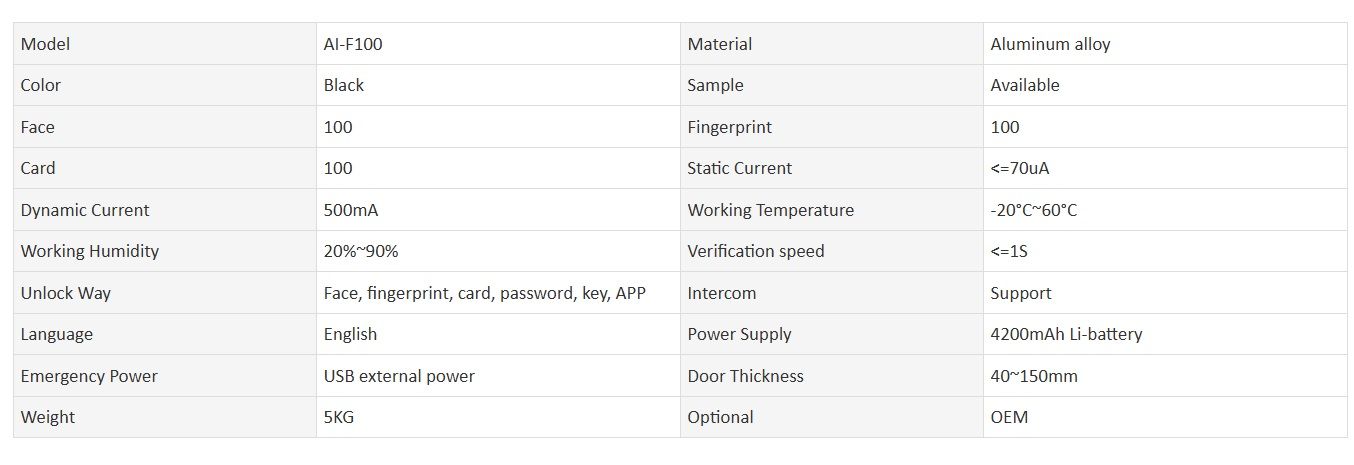Click the Weight 5KG cell
Screen dimensions: 1354x465
[x=498, y=417]
